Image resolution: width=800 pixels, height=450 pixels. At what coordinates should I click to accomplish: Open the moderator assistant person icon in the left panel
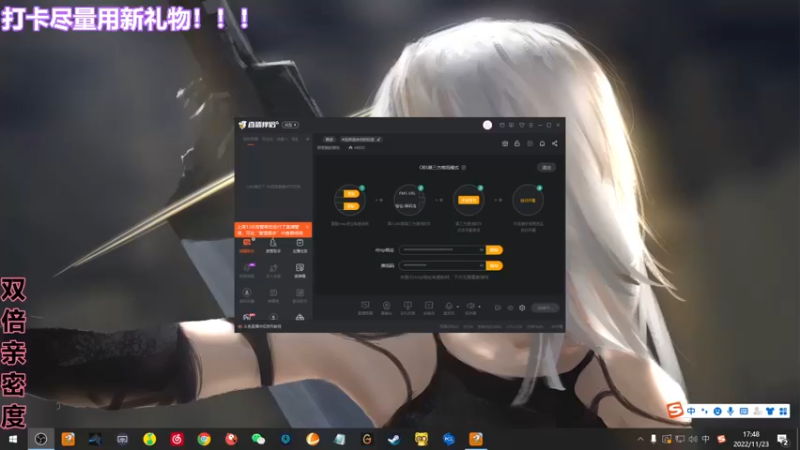(x=273, y=245)
